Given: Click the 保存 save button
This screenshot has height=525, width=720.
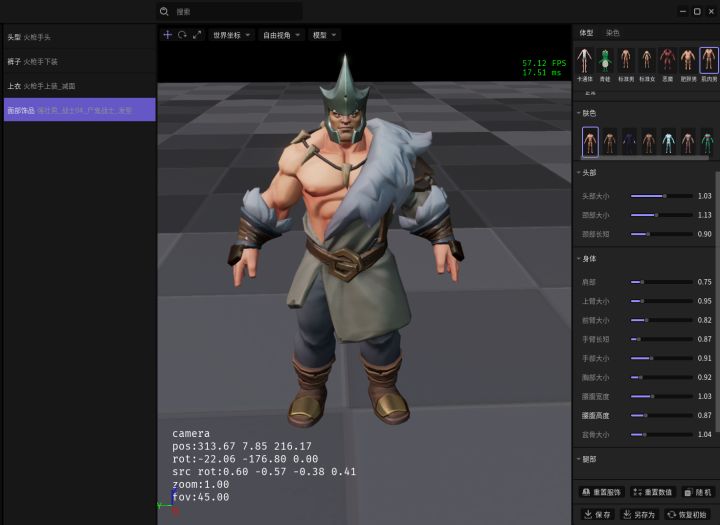Looking at the screenshot, I should pyautogui.click(x=597, y=514).
